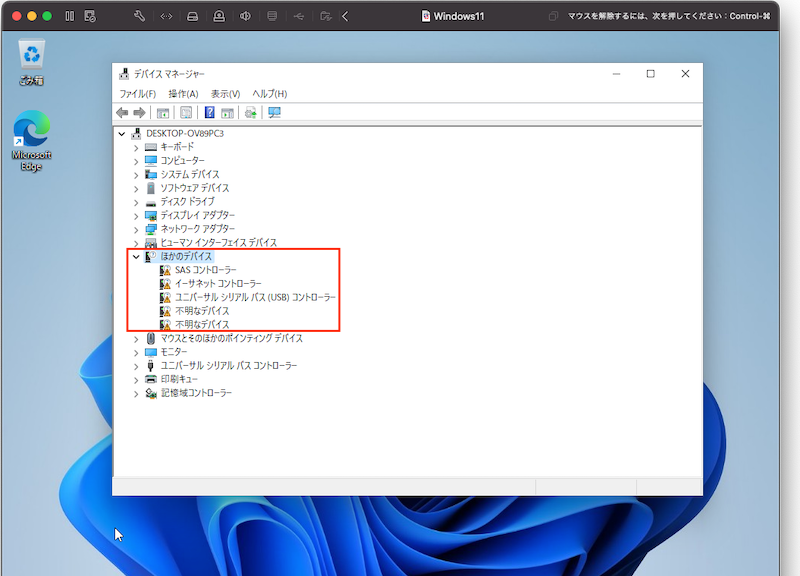The image size is (800, 576).
Task: Expand the システム デバイス category
Action: click(136, 175)
